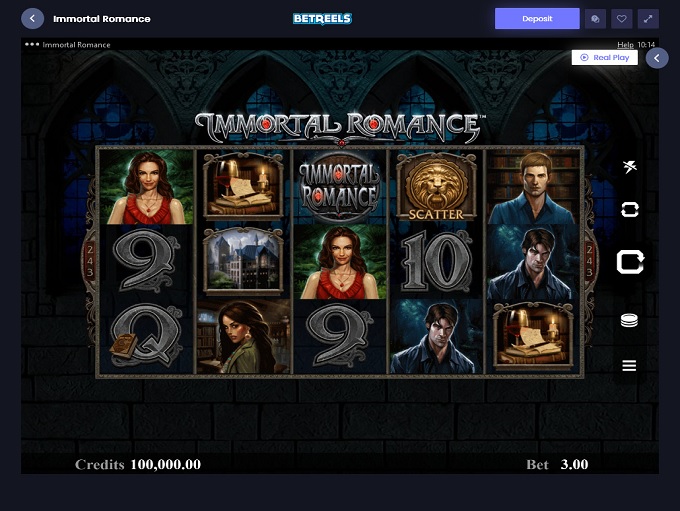
Task: Click the three dots next to Immortal Romance
Action: click(32, 44)
